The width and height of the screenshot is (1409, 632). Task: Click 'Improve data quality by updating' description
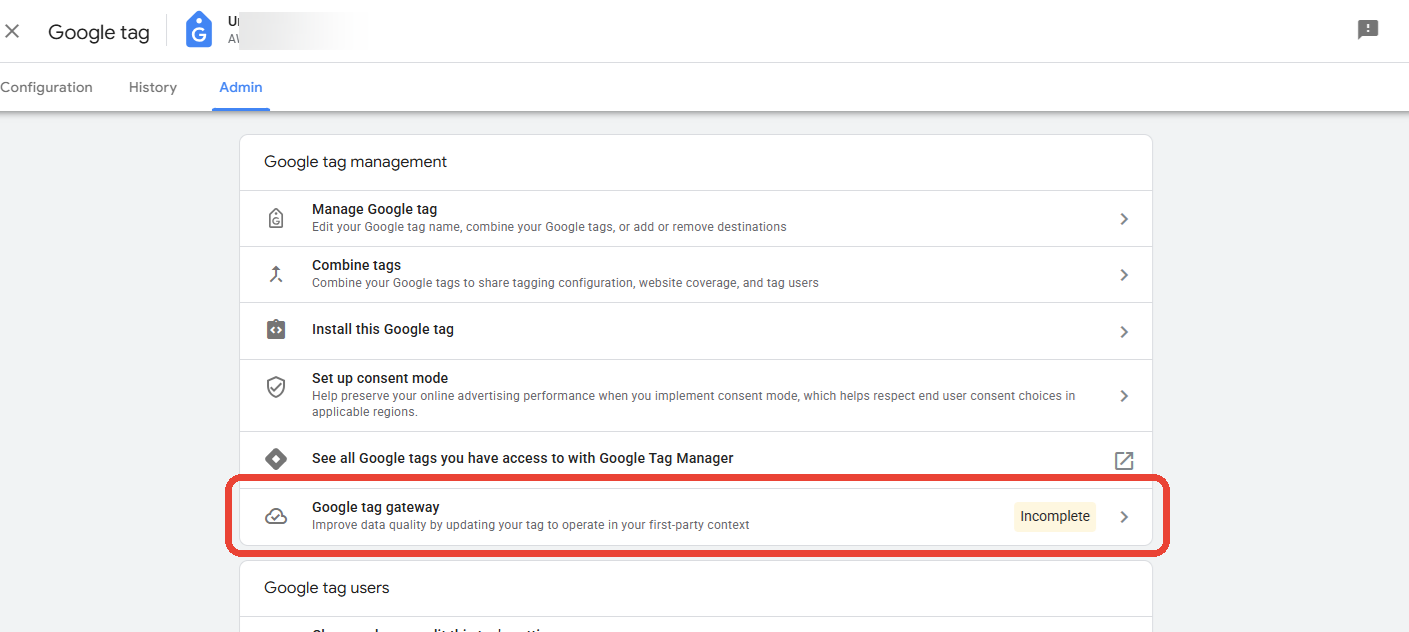pyautogui.click(x=530, y=525)
